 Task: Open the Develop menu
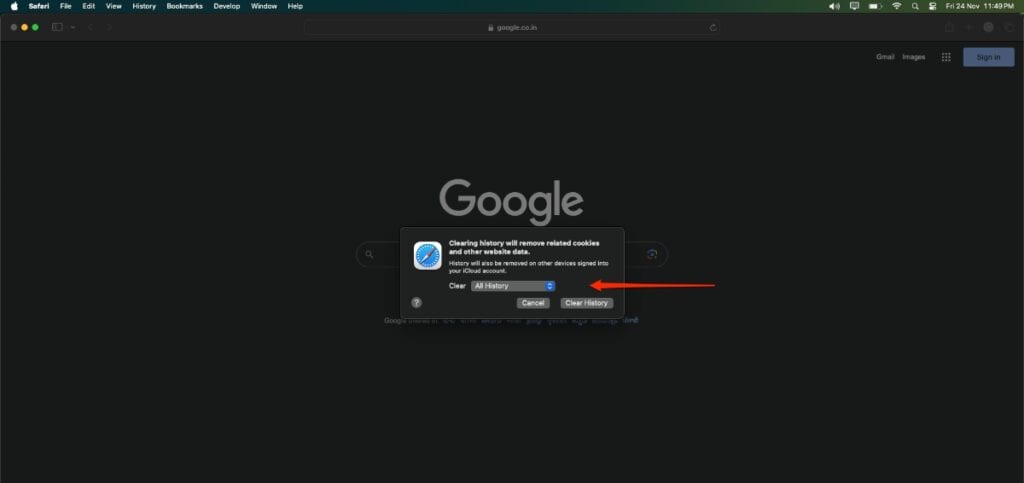click(227, 6)
